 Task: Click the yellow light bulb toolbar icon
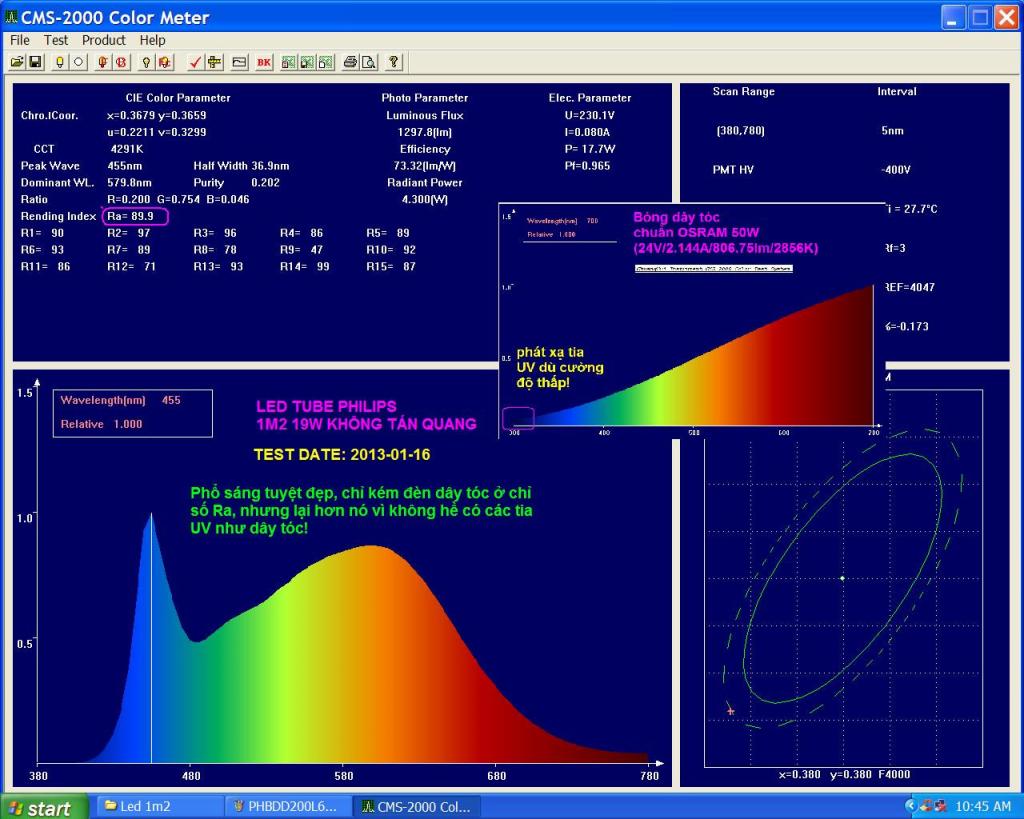click(60, 62)
